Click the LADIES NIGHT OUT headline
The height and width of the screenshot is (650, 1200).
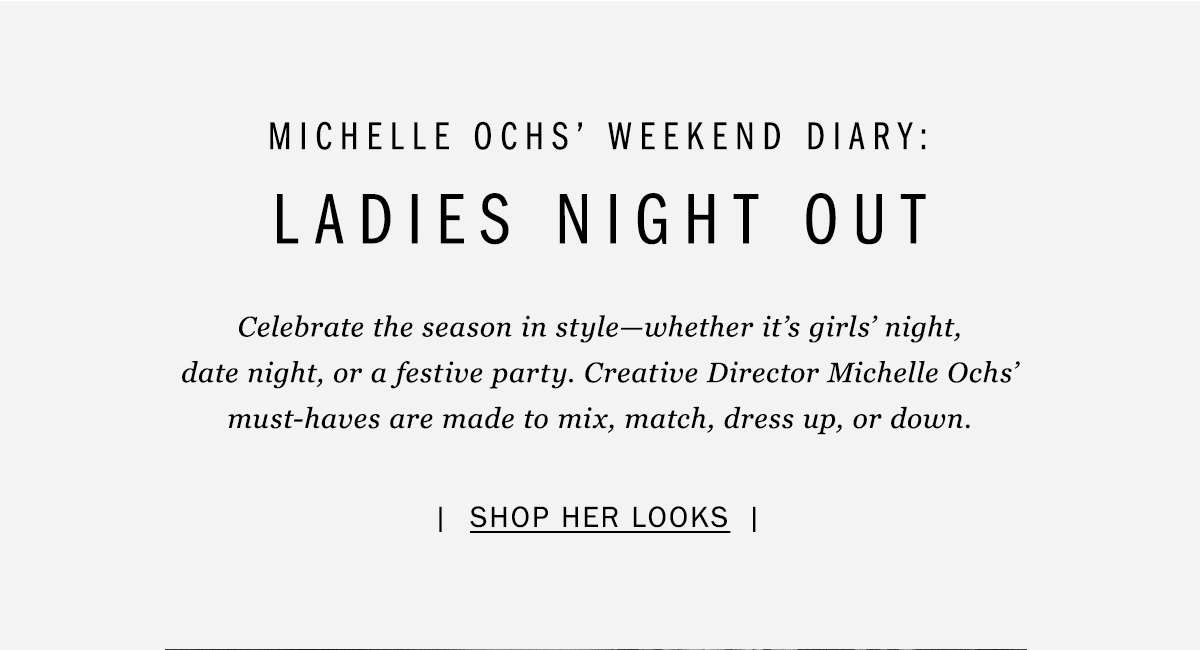tap(602, 220)
